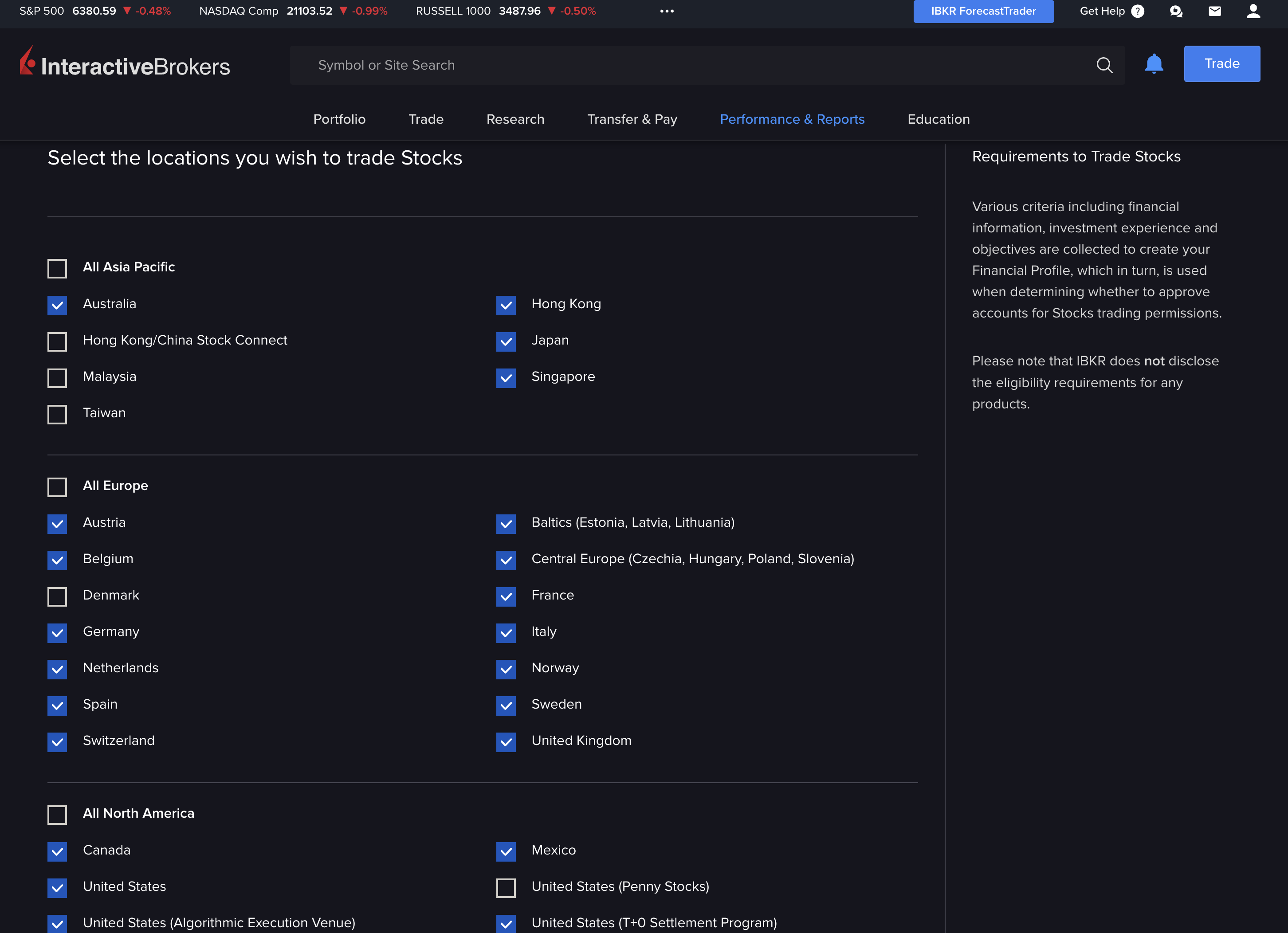Open the Transfer & Pay menu
This screenshot has width=1288, height=933.
[x=632, y=119]
